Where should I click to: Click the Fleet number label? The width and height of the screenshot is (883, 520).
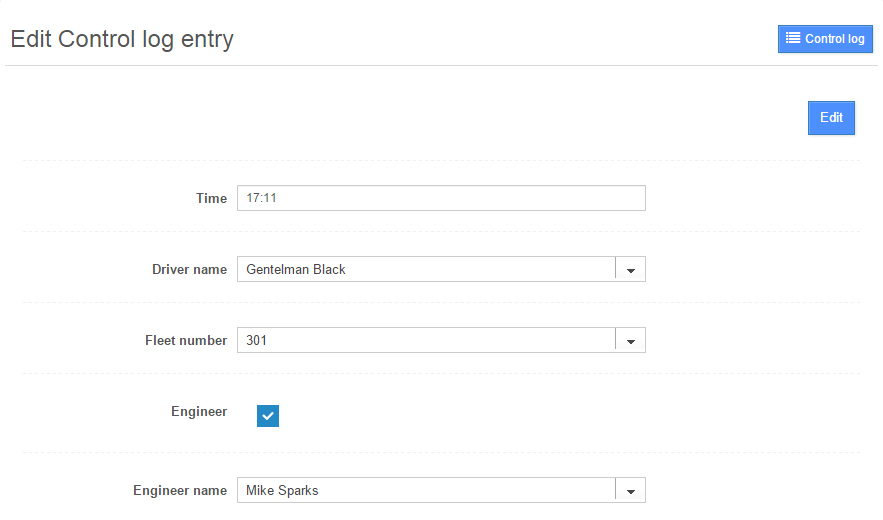186,341
